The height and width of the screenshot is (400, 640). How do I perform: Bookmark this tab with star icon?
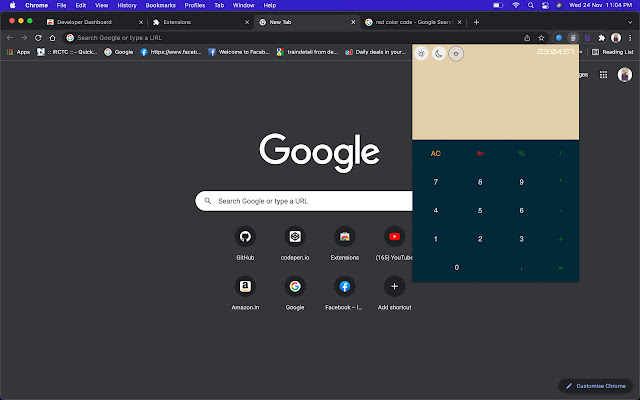point(541,38)
